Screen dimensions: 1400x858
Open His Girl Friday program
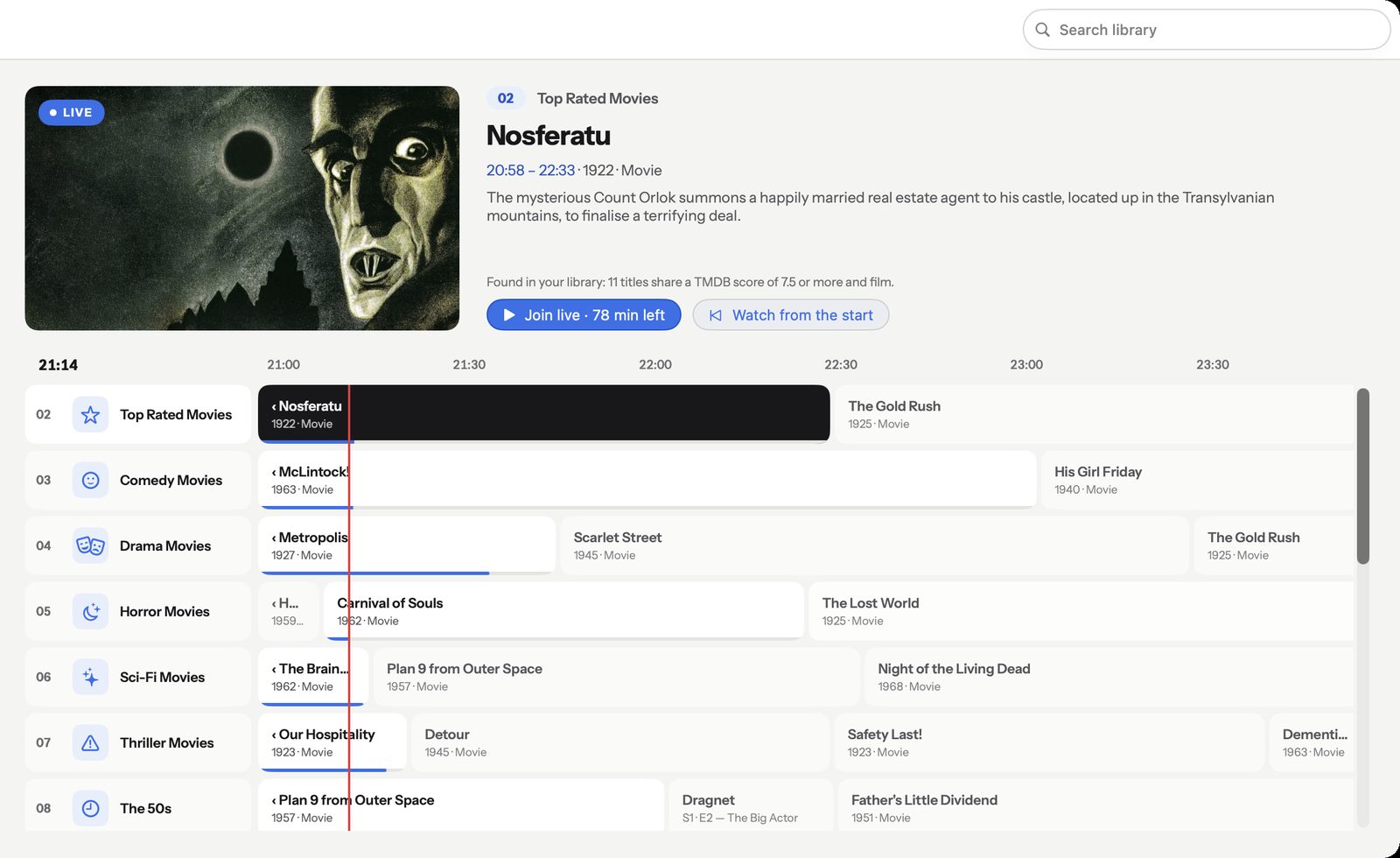1197,480
